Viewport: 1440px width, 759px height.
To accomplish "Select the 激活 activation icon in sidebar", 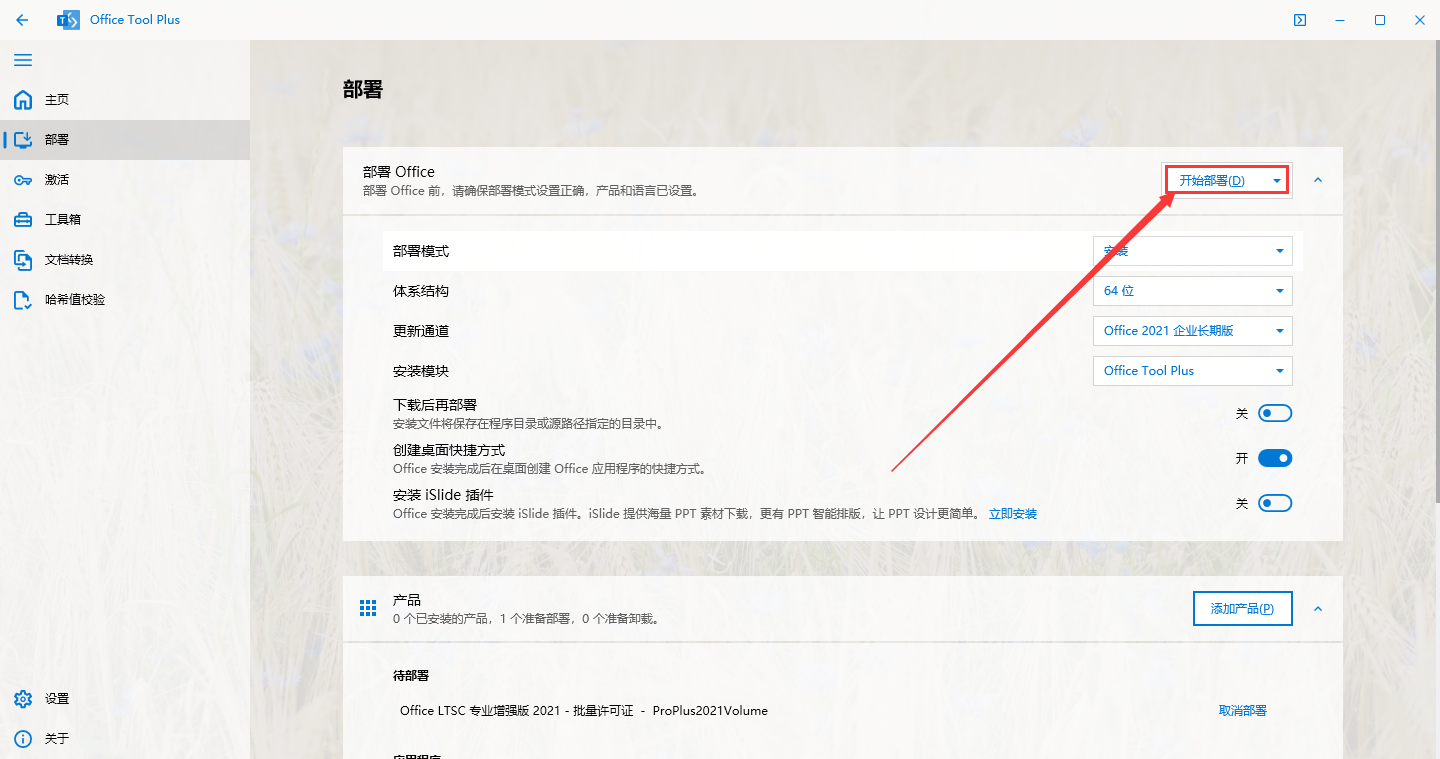I will 23,179.
